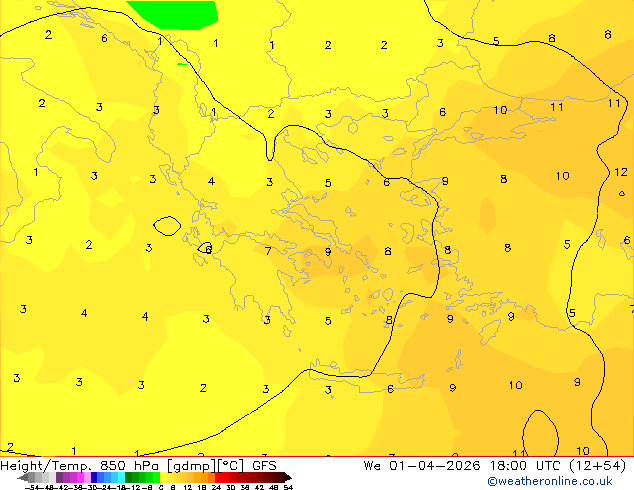Click the darkest green legend swatch
Image resolution: width=634 pixels, height=490 pixels.
tap(128, 477)
